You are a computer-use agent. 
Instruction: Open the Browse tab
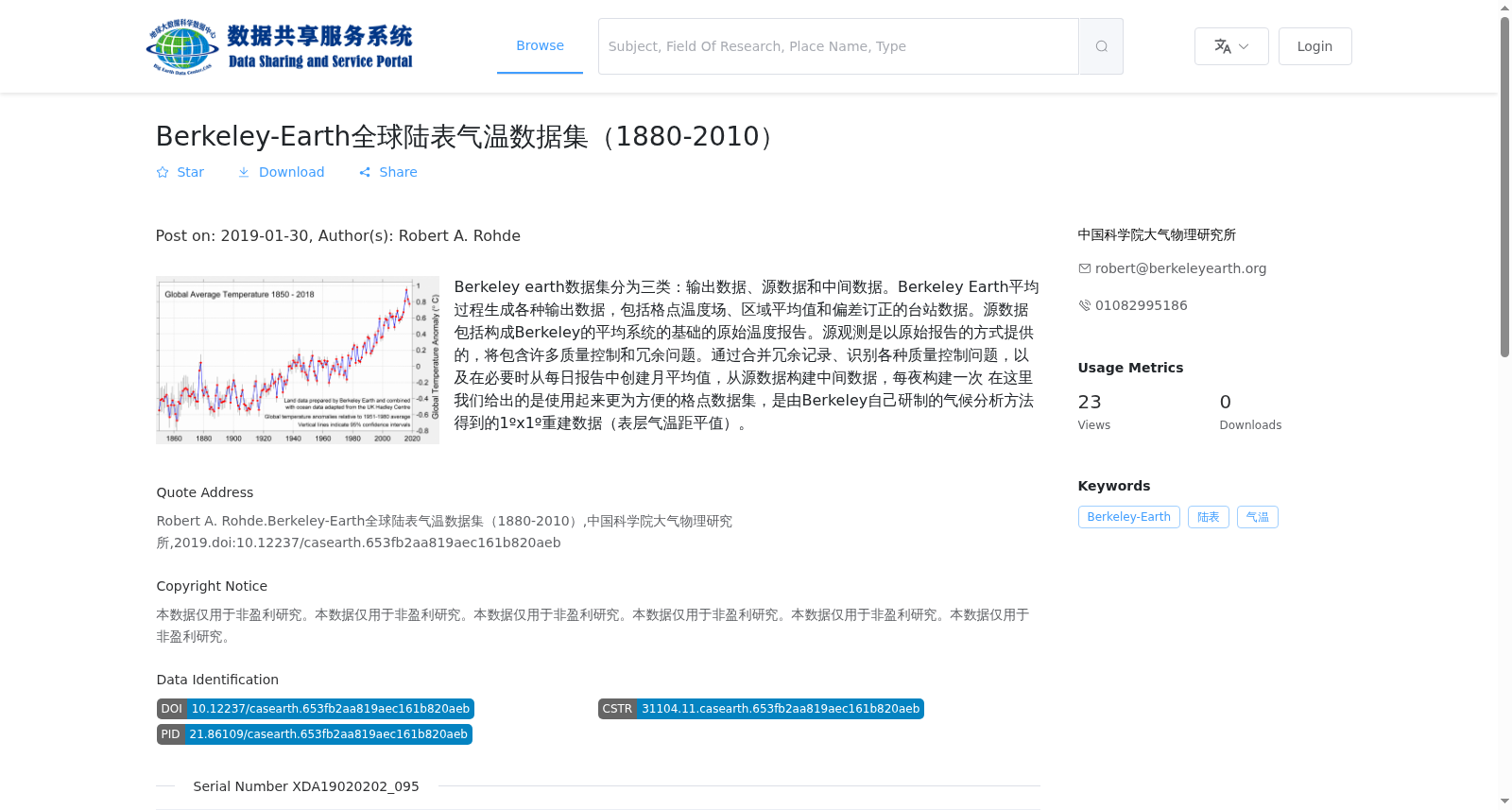540,45
